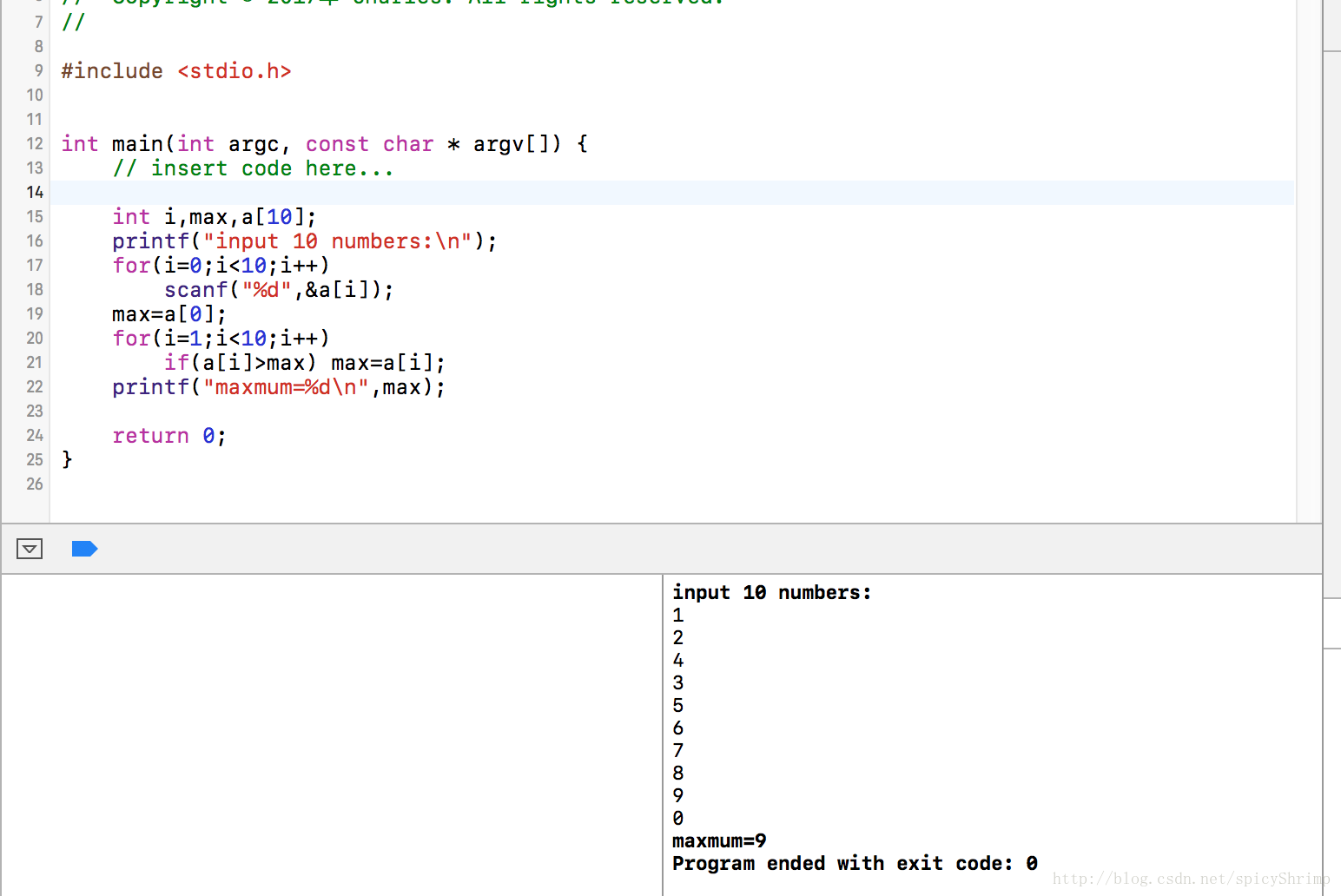Click the scanf("%d",&a[i]); statement
Image resolution: width=1341 pixels, height=896 pixels.
click(x=279, y=290)
